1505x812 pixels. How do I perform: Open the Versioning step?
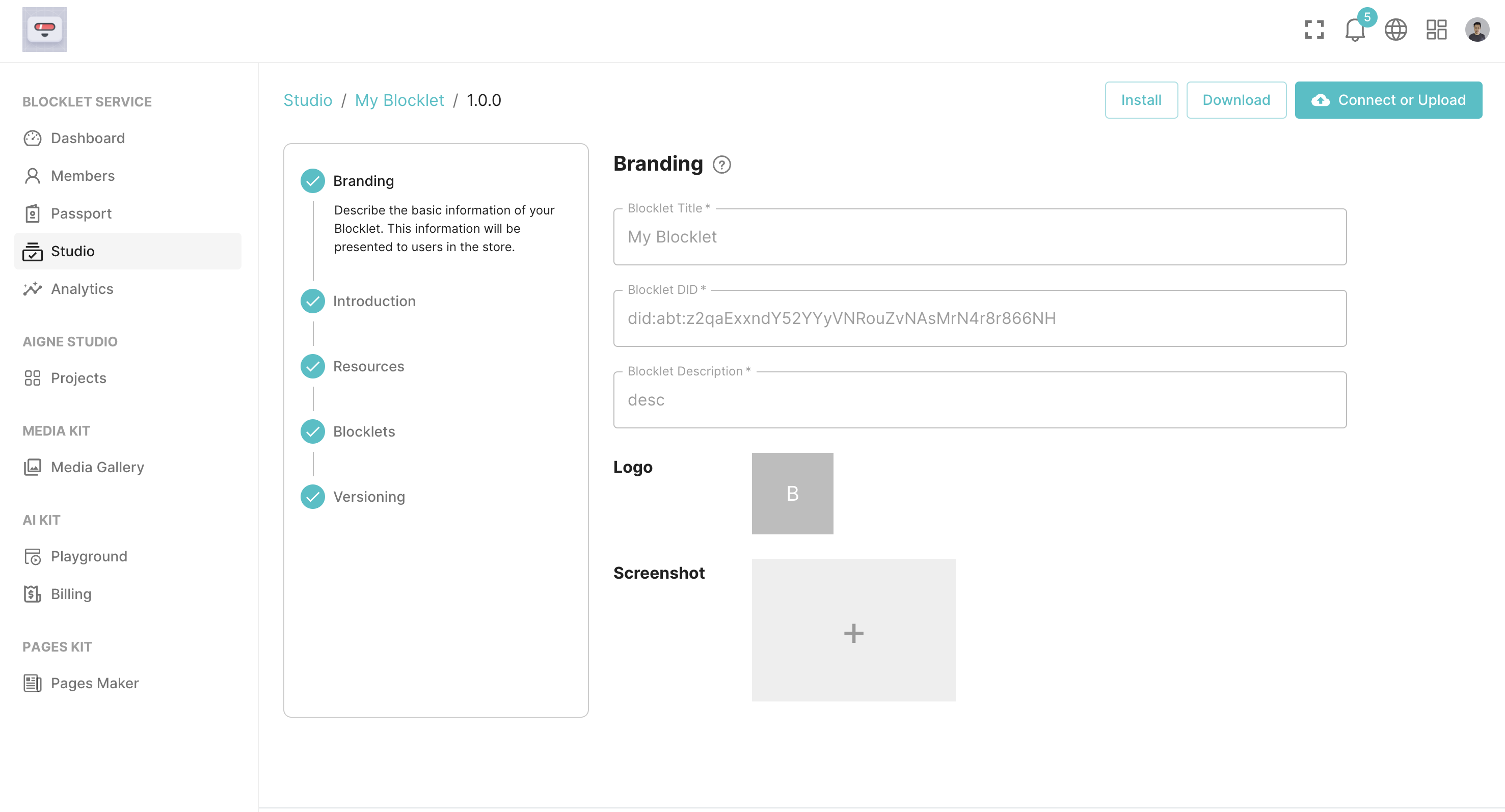[369, 497]
